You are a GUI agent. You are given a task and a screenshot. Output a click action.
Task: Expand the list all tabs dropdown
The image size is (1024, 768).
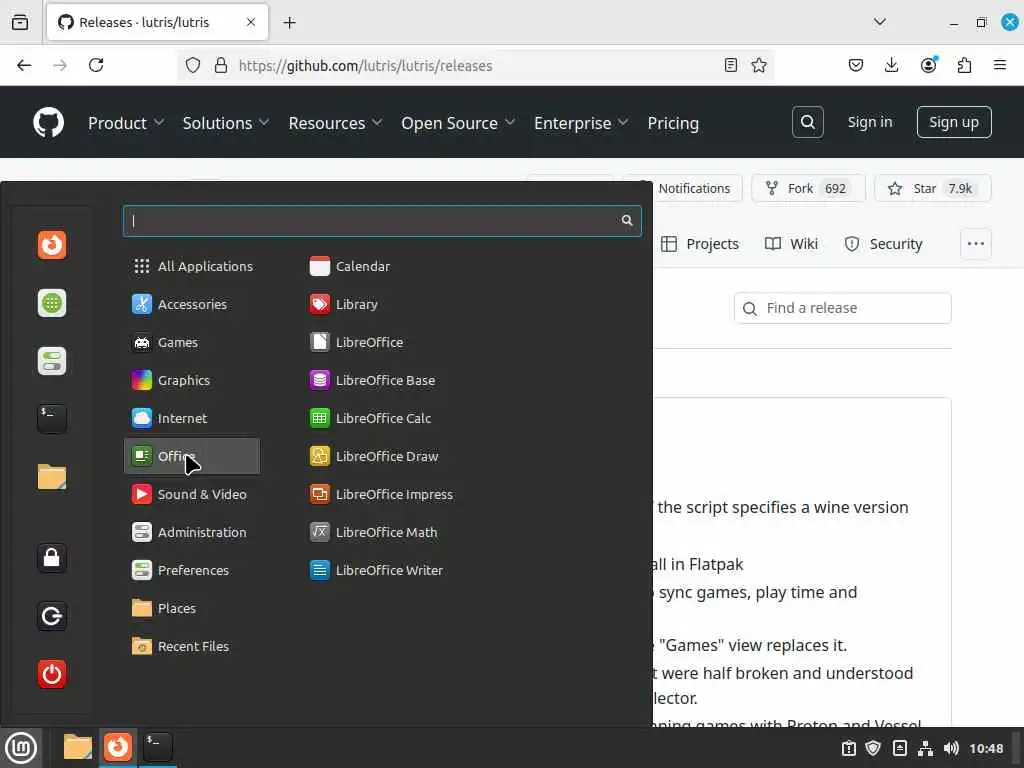pos(880,22)
